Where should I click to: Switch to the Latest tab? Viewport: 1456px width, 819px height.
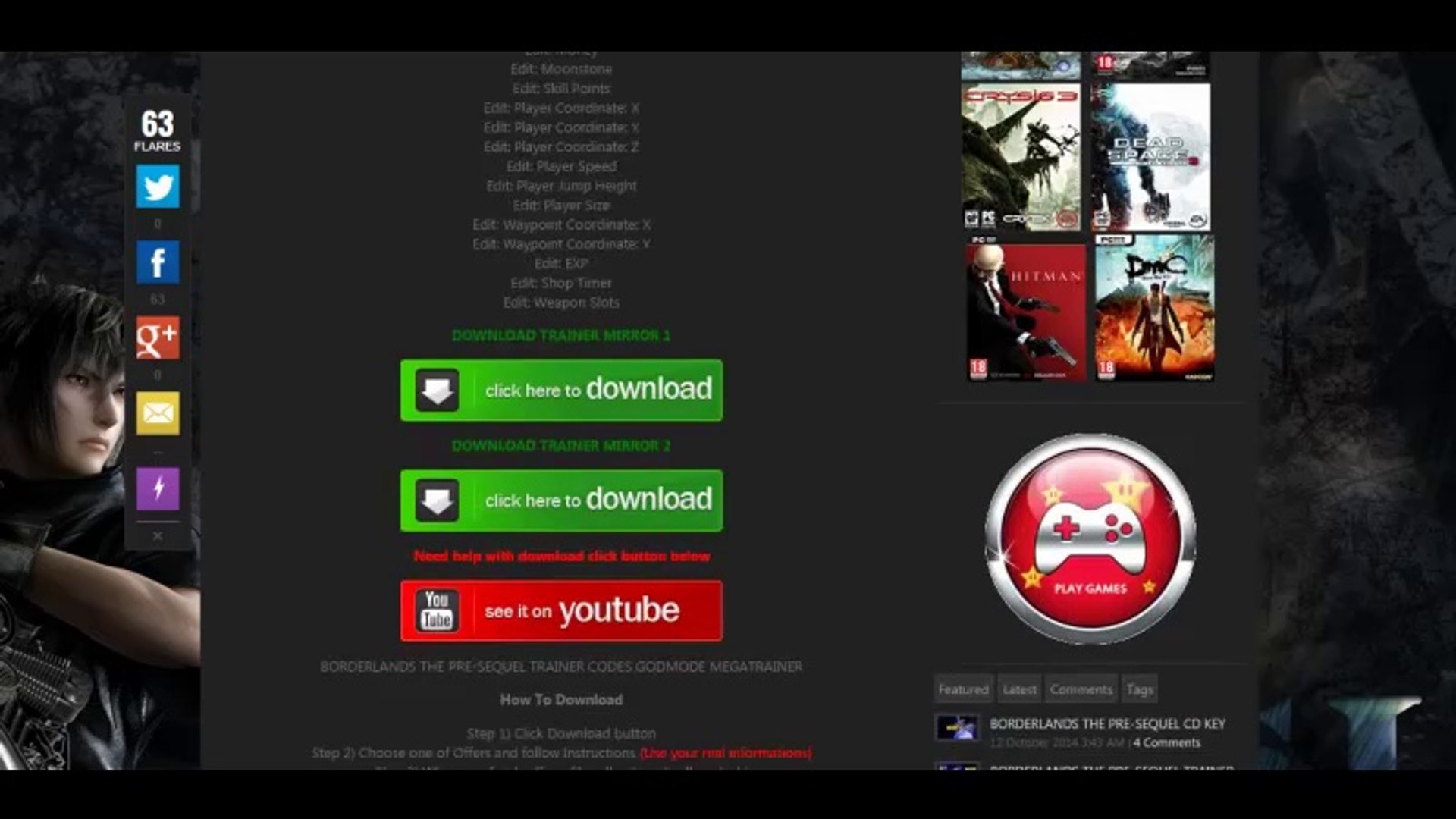(x=1019, y=689)
